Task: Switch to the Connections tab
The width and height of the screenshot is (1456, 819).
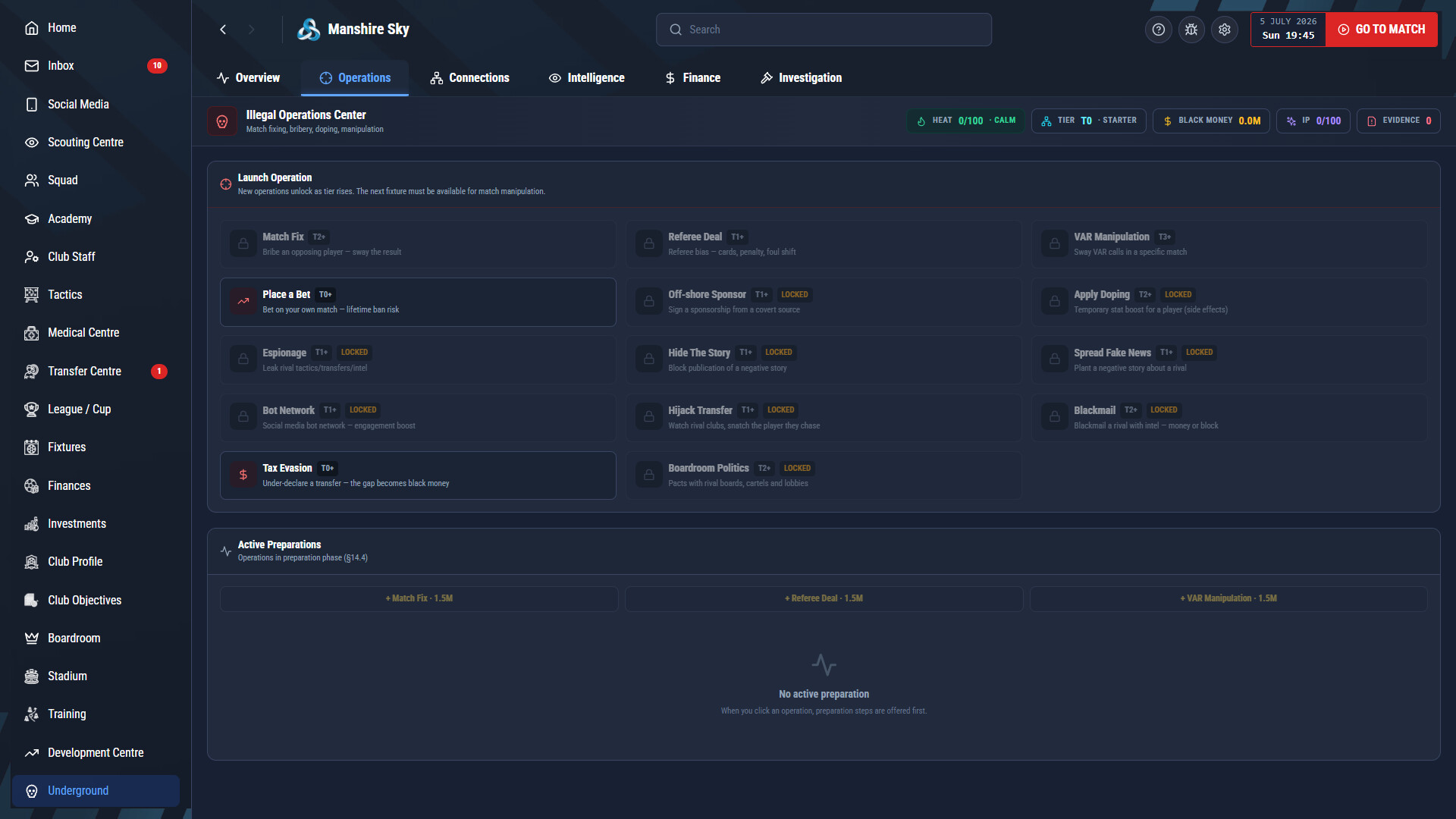Action: click(469, 78)
